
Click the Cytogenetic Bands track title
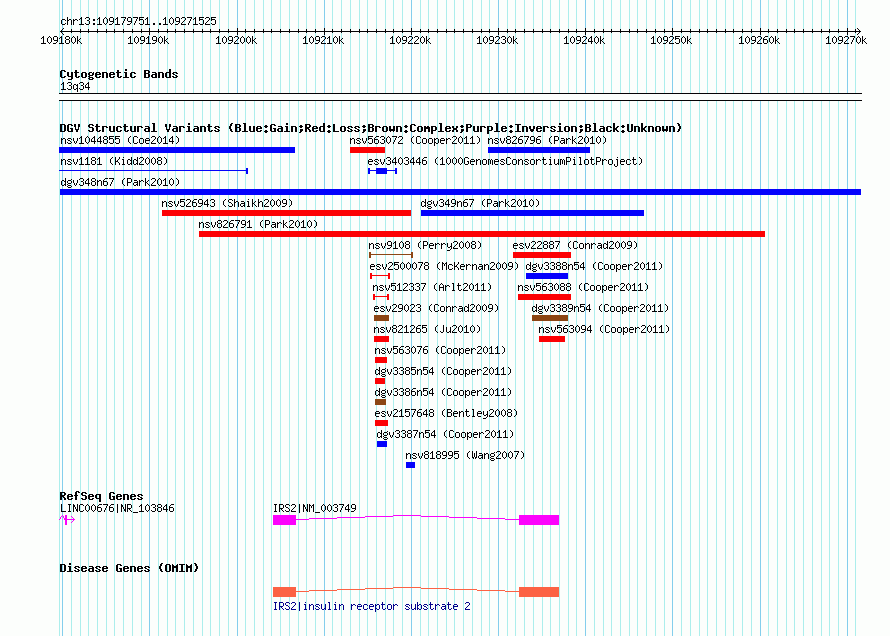click(x=119, y=74)
